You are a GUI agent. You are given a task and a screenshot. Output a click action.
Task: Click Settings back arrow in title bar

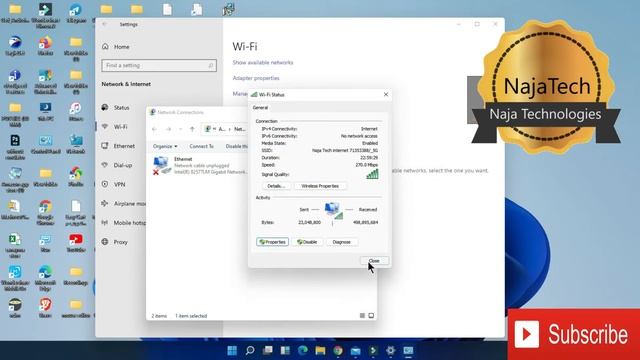(x=104, y=24)
